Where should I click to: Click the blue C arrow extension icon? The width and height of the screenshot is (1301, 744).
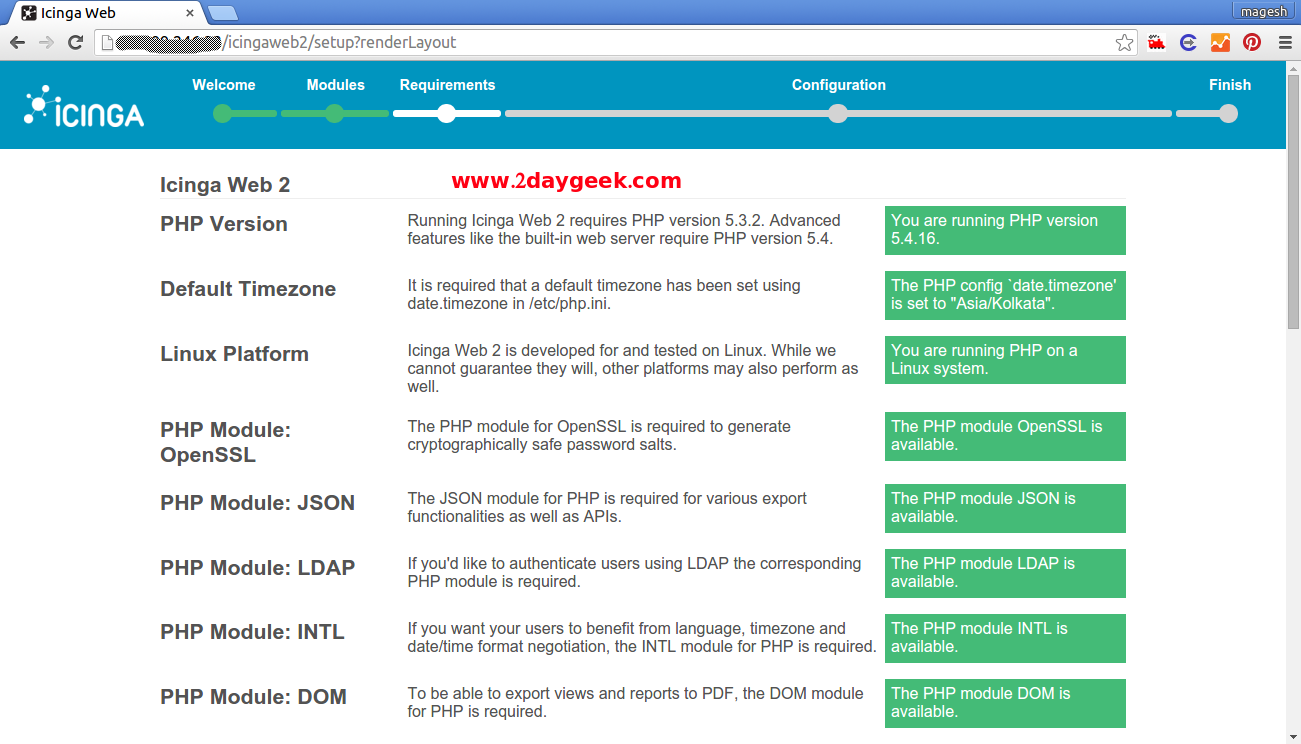tap(1189, 43)
